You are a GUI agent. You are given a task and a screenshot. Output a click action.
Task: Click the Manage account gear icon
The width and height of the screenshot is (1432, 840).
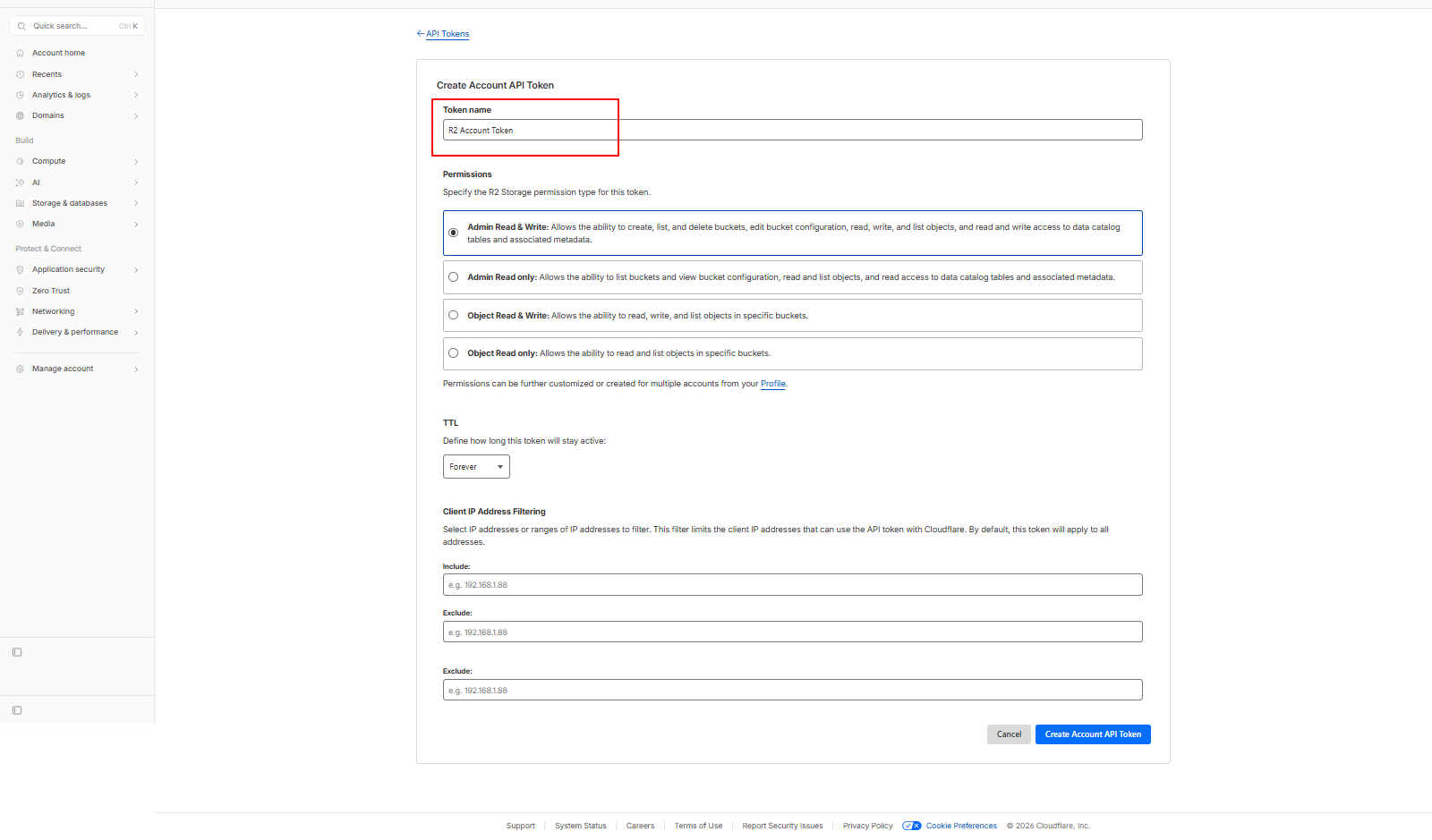pyautogui.click(x=20, y=369)
